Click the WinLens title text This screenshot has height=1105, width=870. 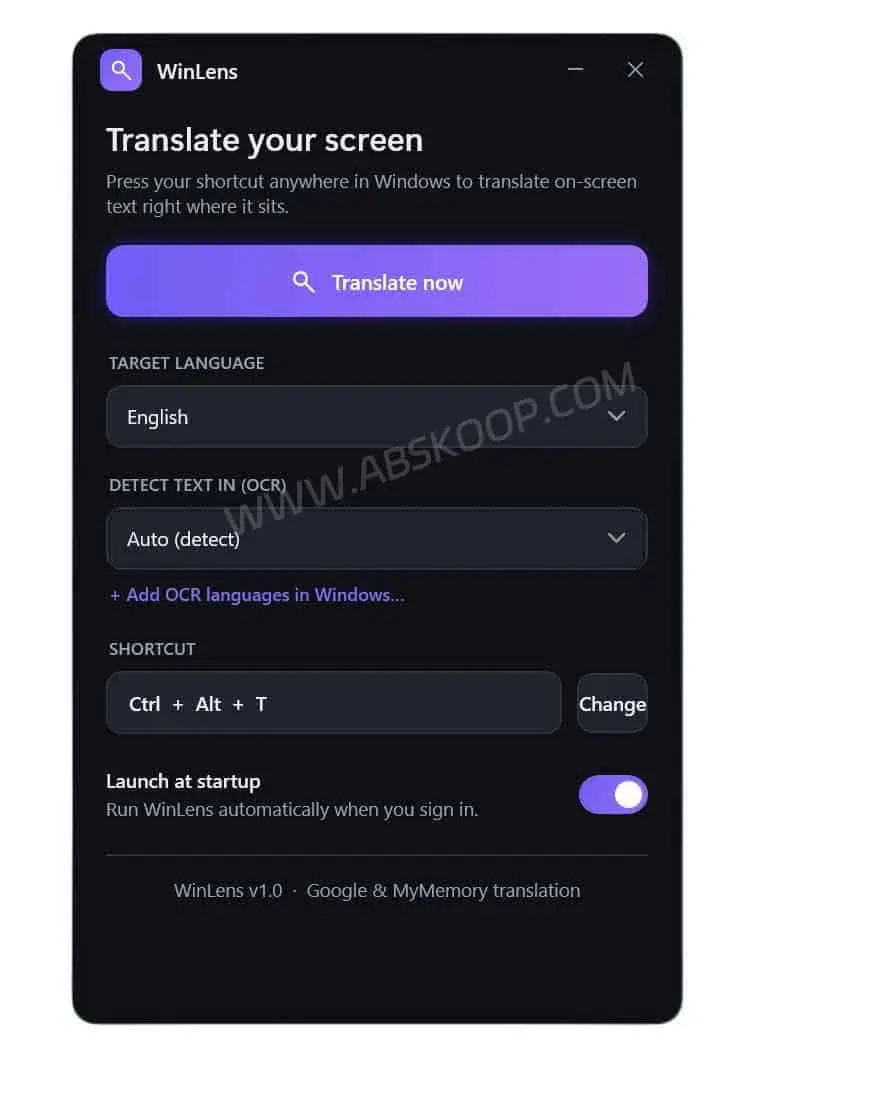pyautogui.click(x=197, y=71)
